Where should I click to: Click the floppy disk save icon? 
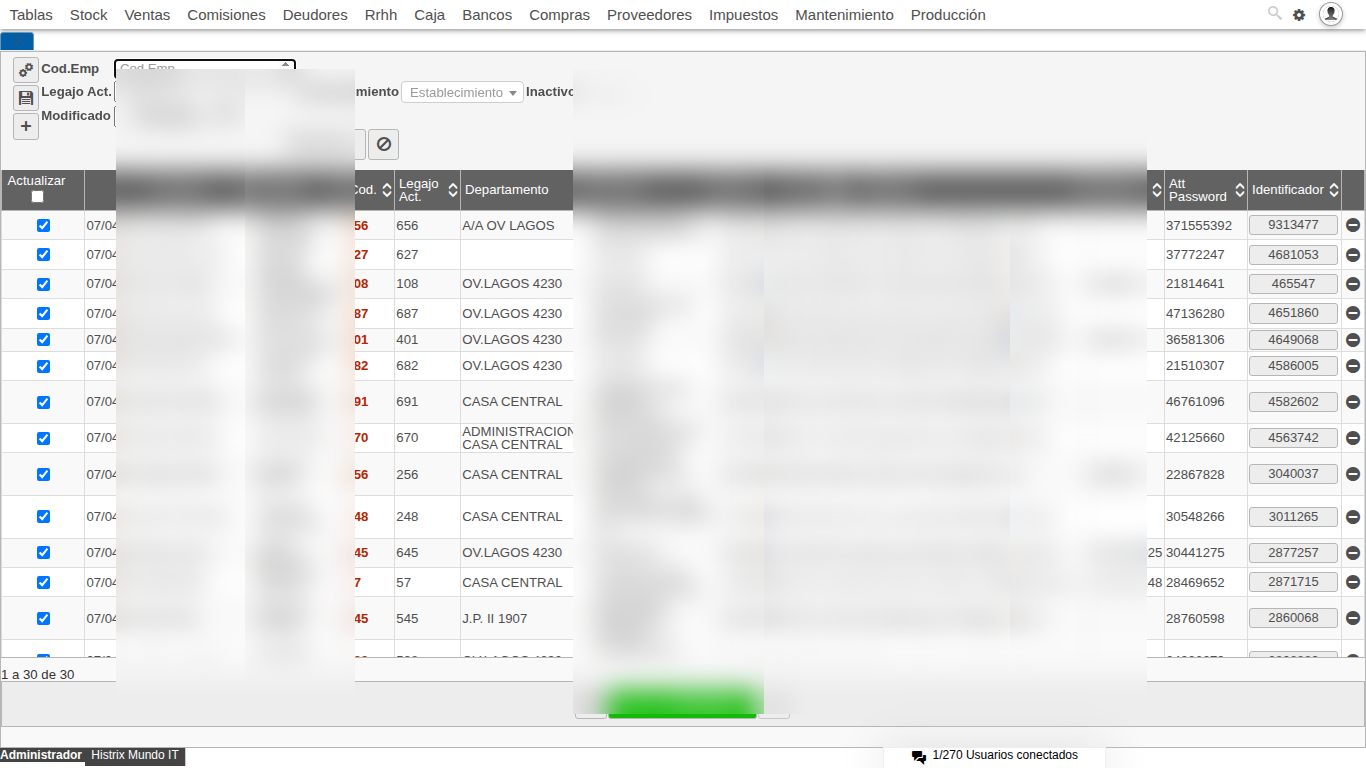pyautogui.click(x=26, y=98)
